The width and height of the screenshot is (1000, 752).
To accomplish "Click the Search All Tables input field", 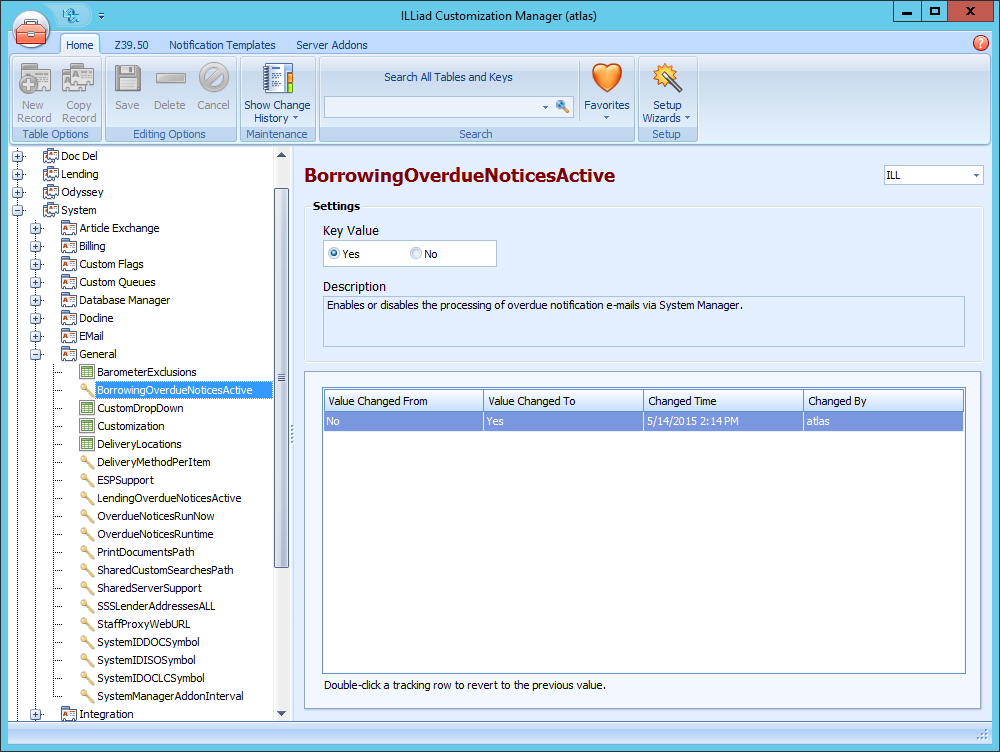I will 432,106.
